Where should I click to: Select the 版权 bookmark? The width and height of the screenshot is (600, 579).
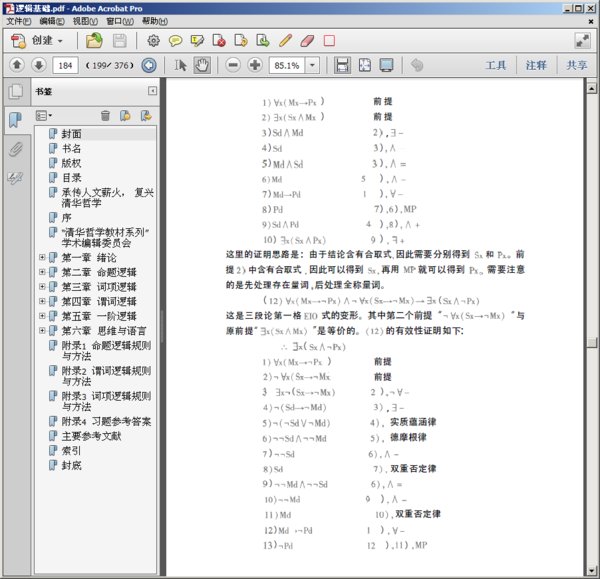[71, 163]
